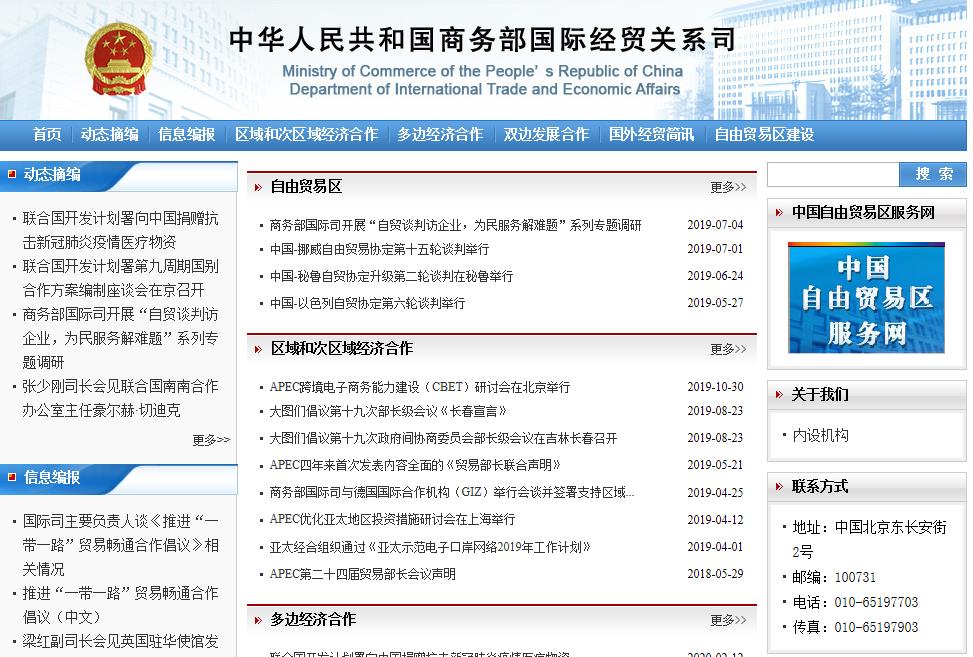Expand 更多>> beside the 区域和次区域经济合作 header

point(727,351)
